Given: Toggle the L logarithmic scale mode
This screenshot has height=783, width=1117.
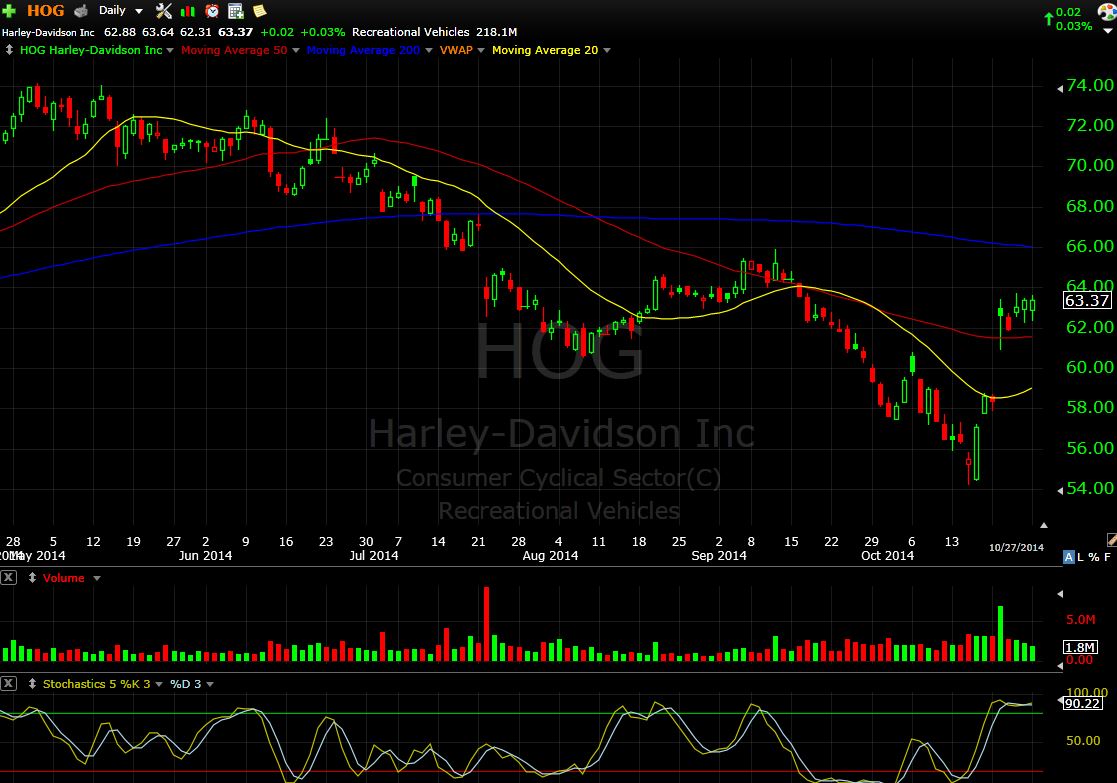Looking at the screenshot, I should 1081,557.
